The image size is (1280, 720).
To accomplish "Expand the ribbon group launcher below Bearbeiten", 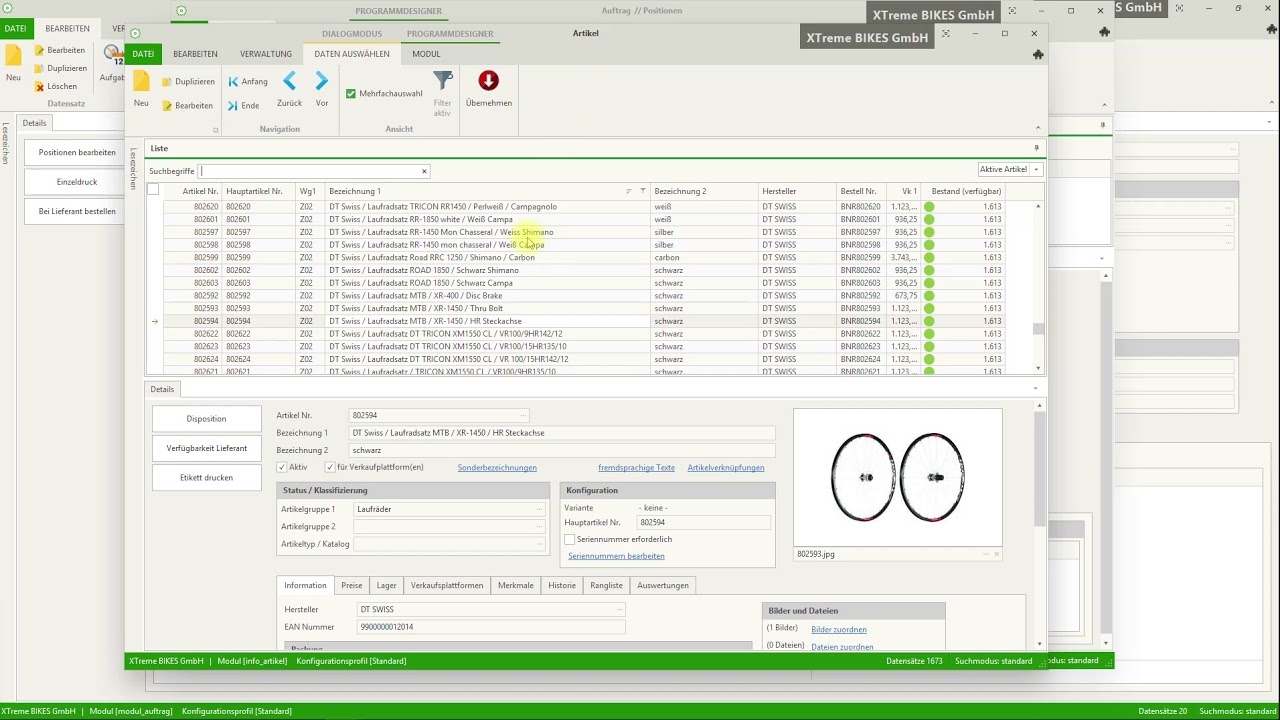I will coord(215,130).
